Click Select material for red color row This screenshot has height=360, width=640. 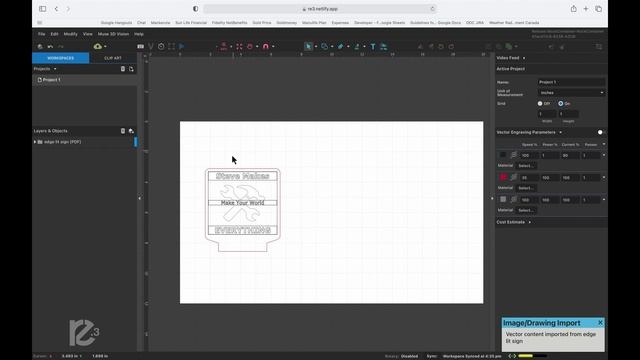[526, 188]
